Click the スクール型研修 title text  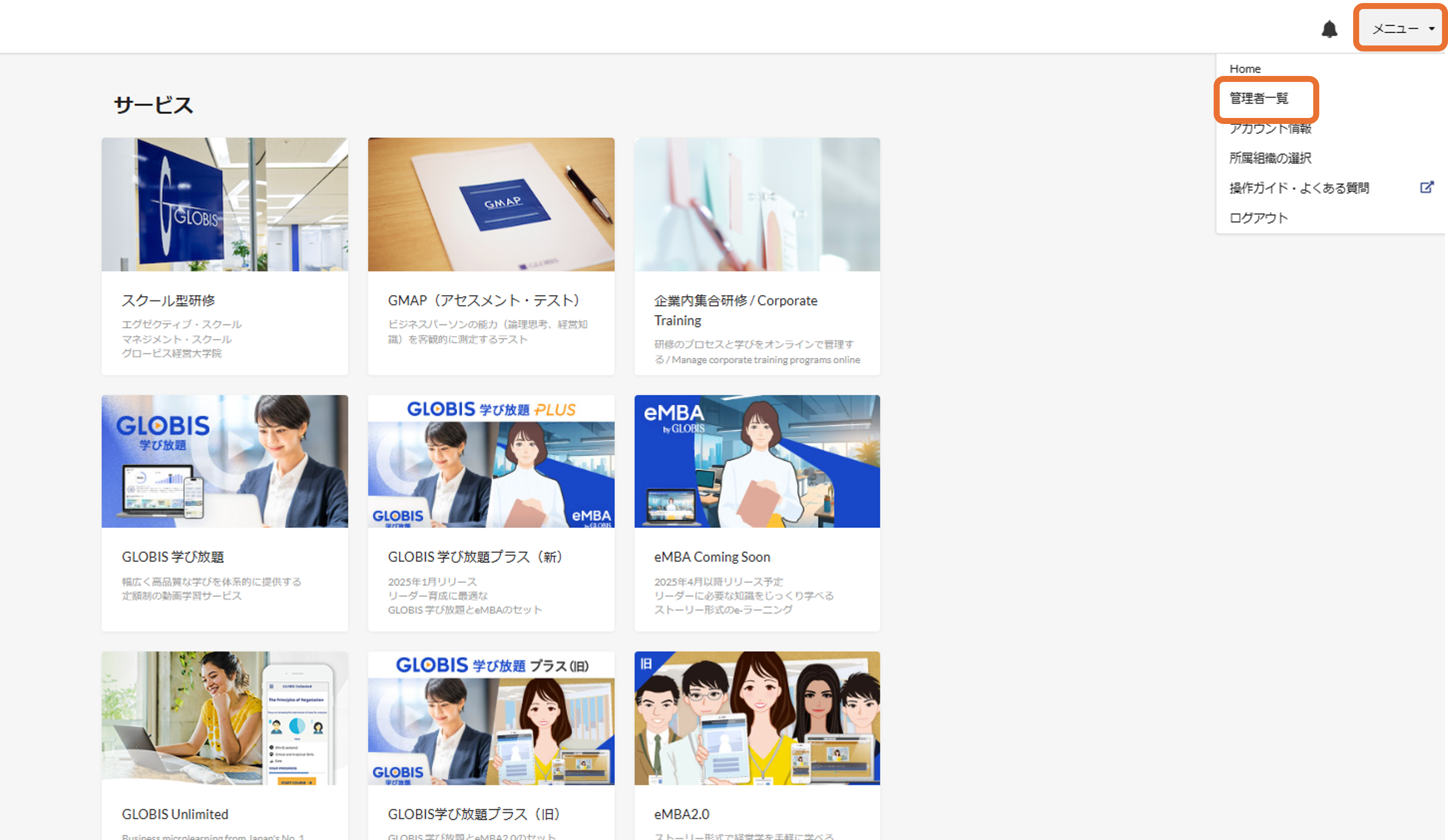(x=168, y=300)
